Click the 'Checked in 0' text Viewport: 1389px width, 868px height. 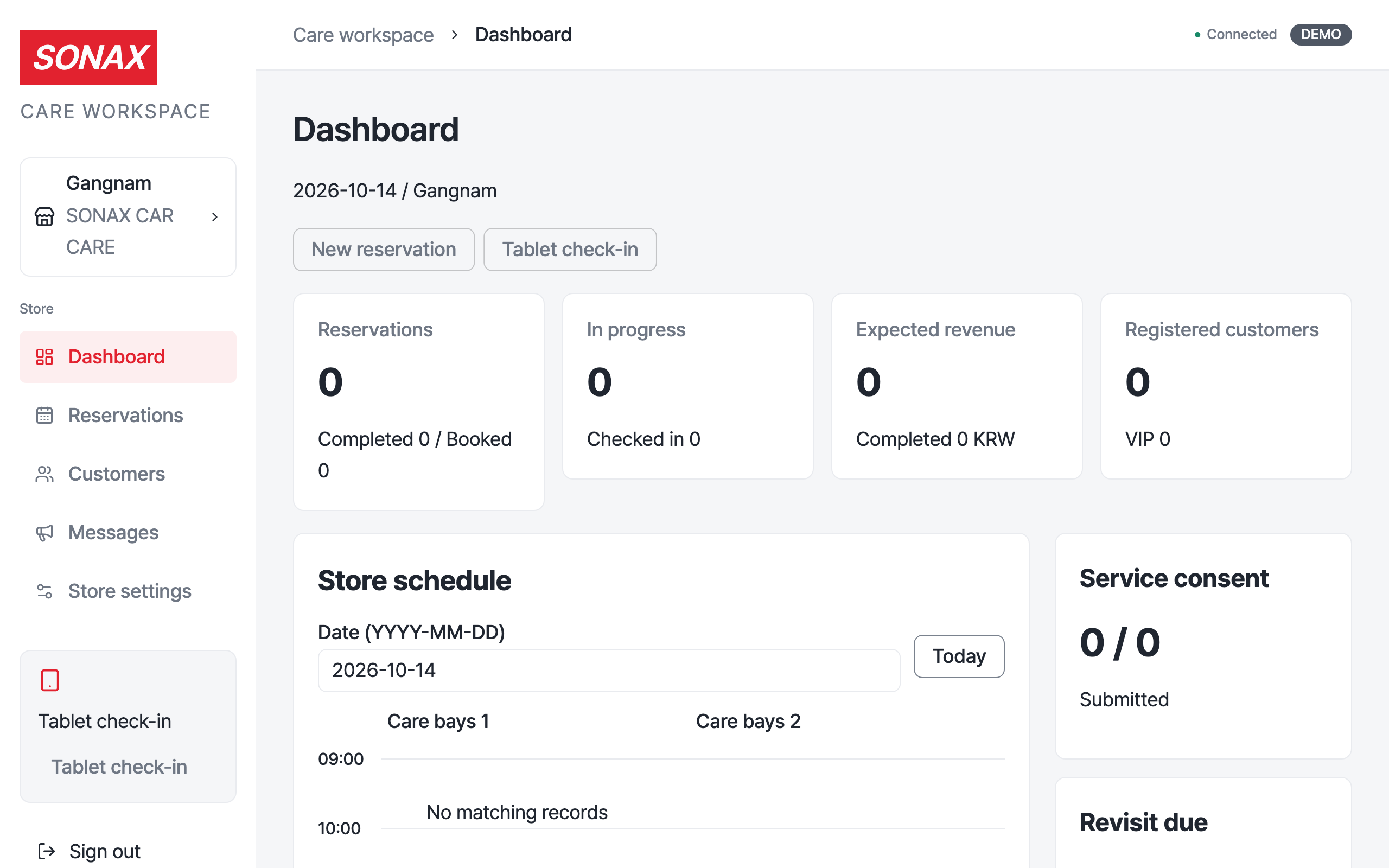tap(643, 439)
